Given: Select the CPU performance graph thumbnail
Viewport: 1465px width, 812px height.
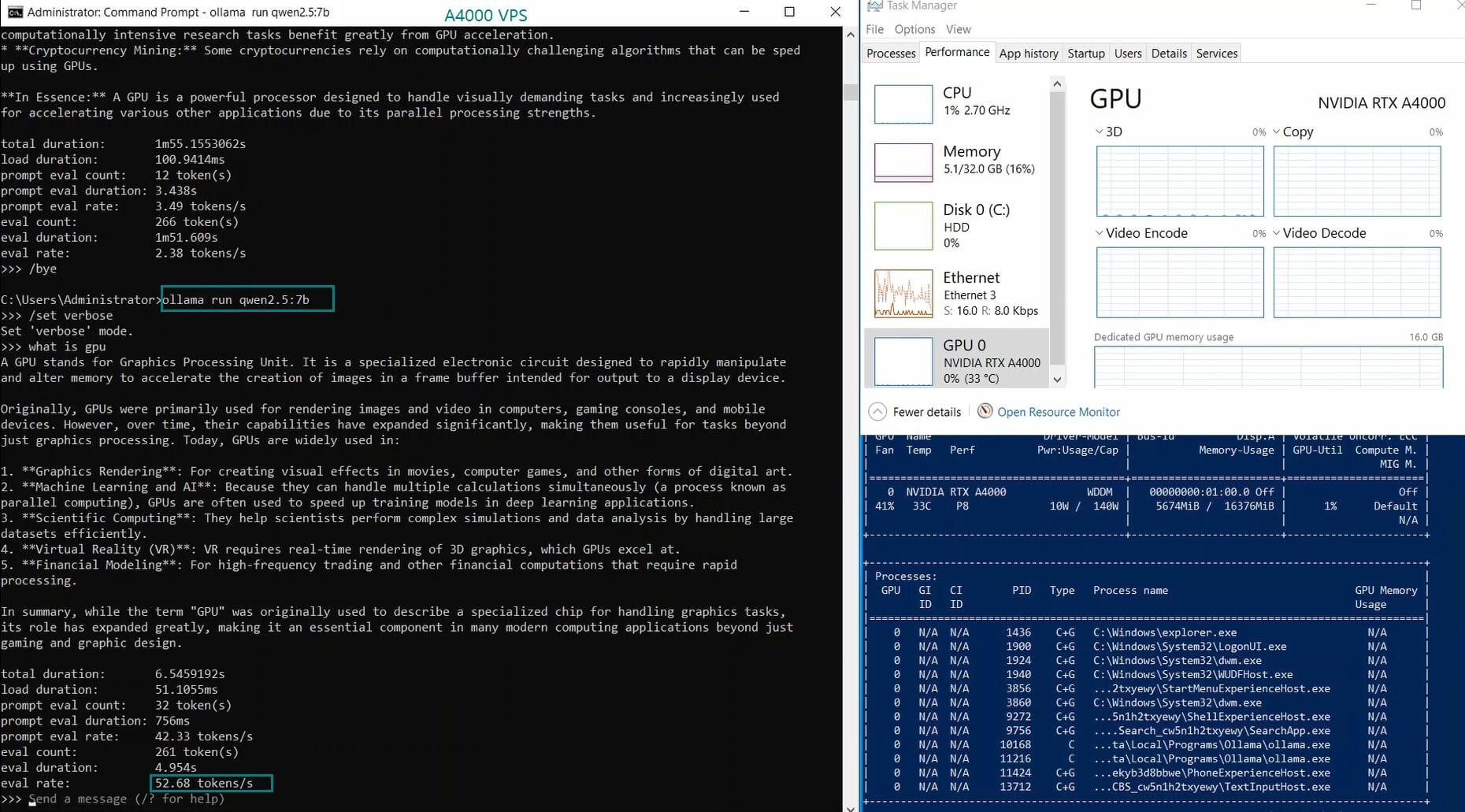Looking at the screenshot, I should point(903,103).
